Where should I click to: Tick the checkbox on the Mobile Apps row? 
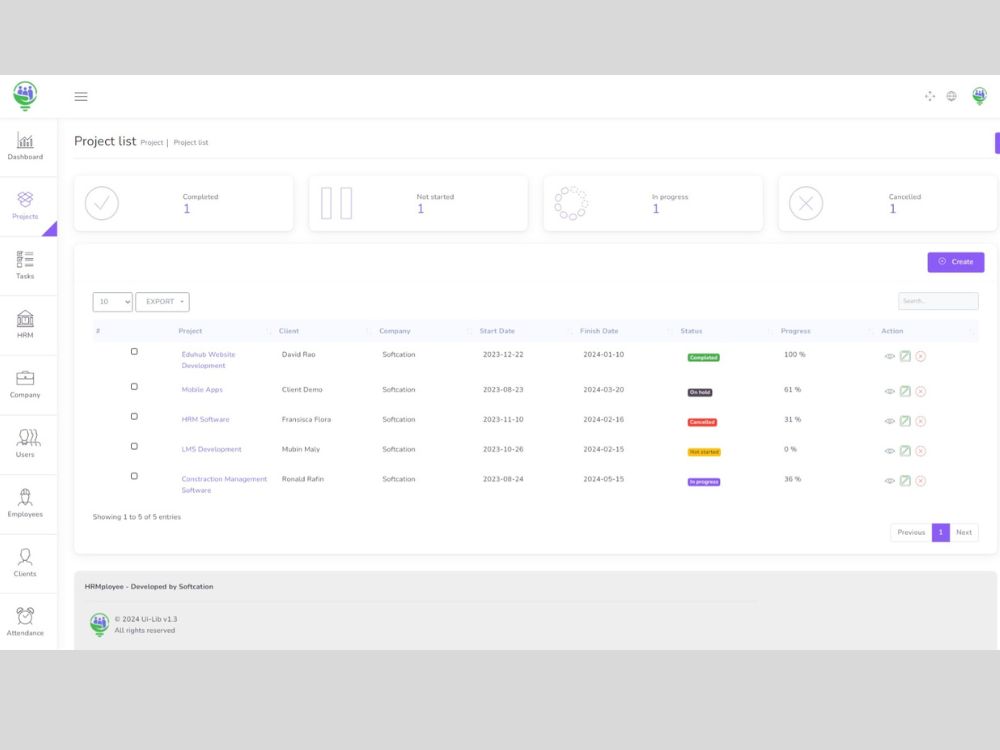[x=134, y=387]
